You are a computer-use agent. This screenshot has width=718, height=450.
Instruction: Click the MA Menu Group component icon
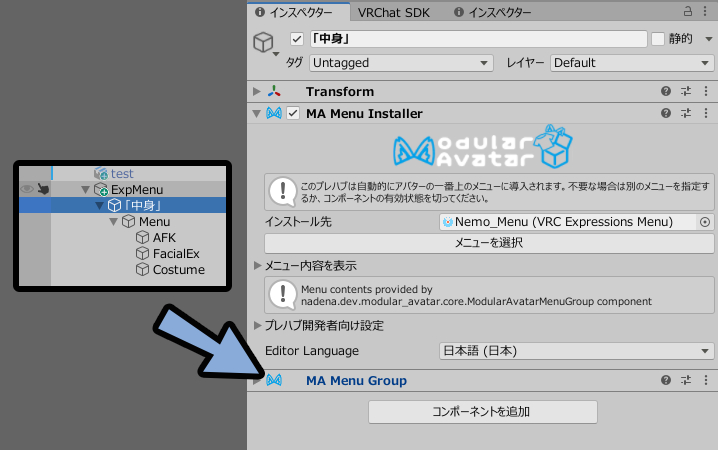[x=274, y=380]
